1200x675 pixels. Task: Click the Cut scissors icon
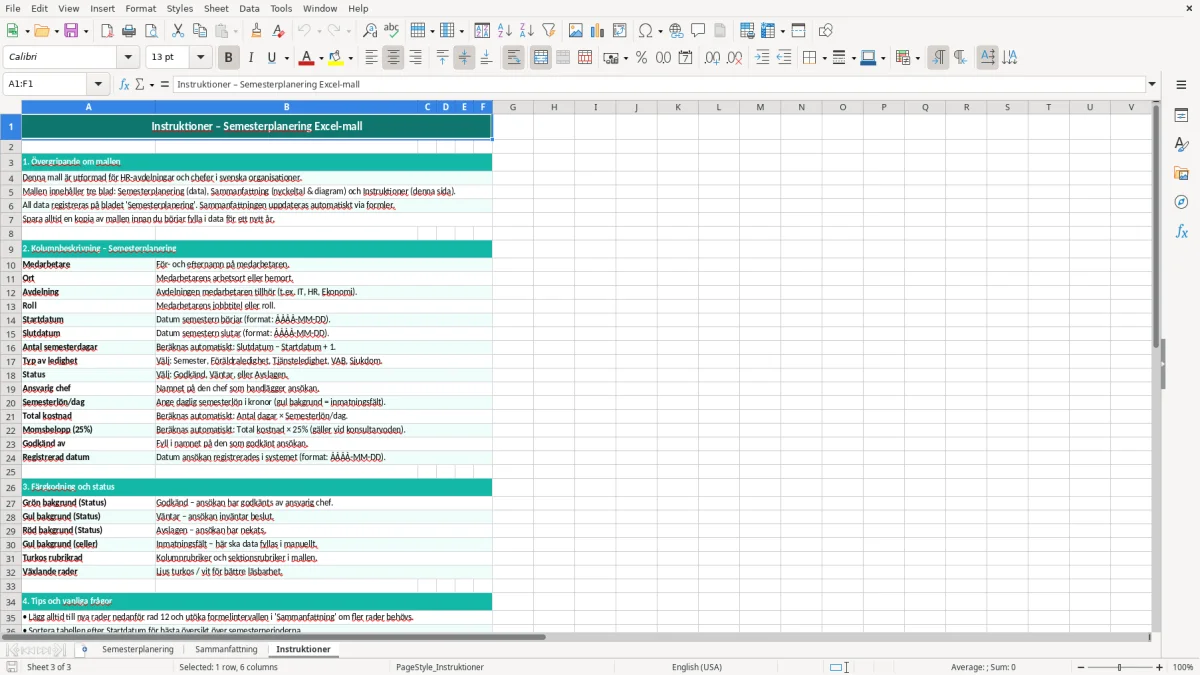coord(178,31)
